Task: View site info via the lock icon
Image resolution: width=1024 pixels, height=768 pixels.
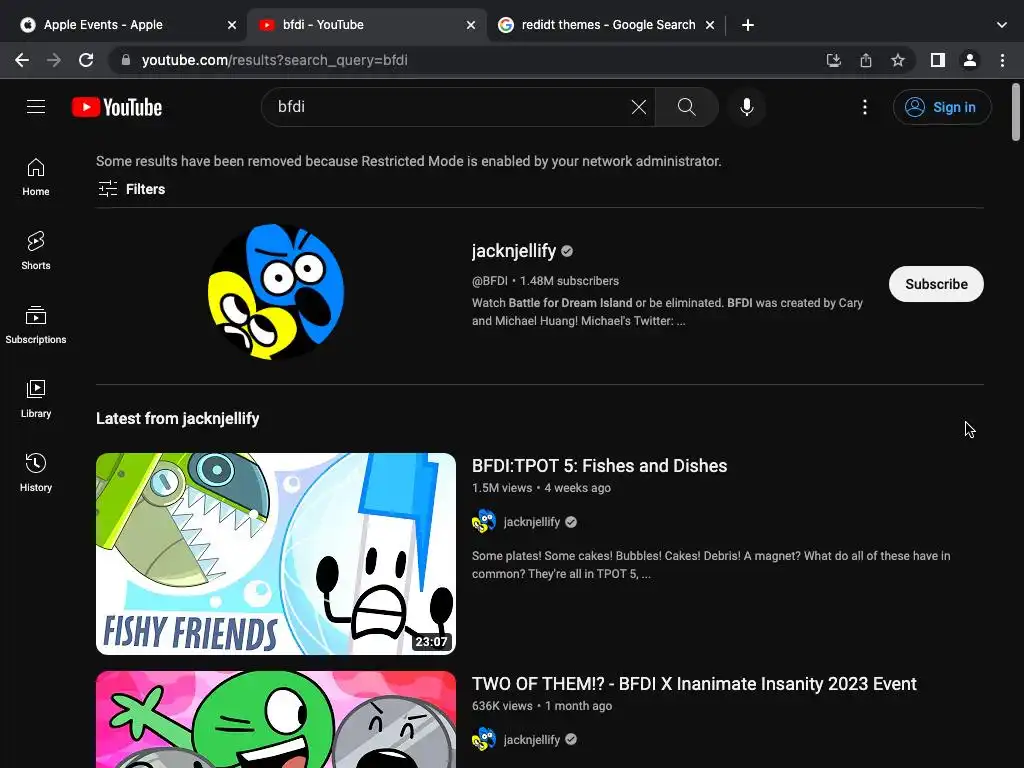Action: click(x=126, y=60)
